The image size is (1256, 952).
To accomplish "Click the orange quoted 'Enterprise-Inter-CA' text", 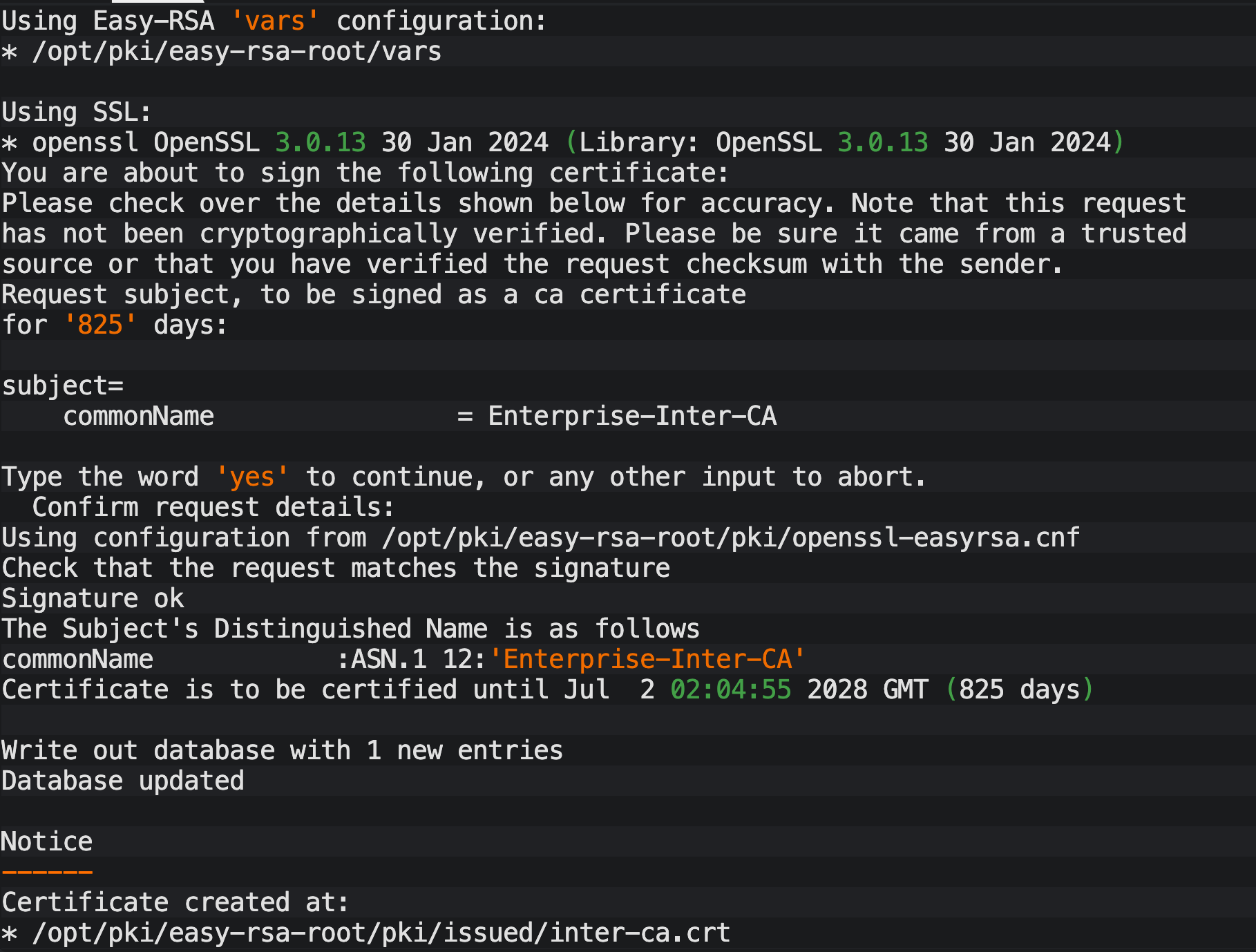I will click(647, 660).
